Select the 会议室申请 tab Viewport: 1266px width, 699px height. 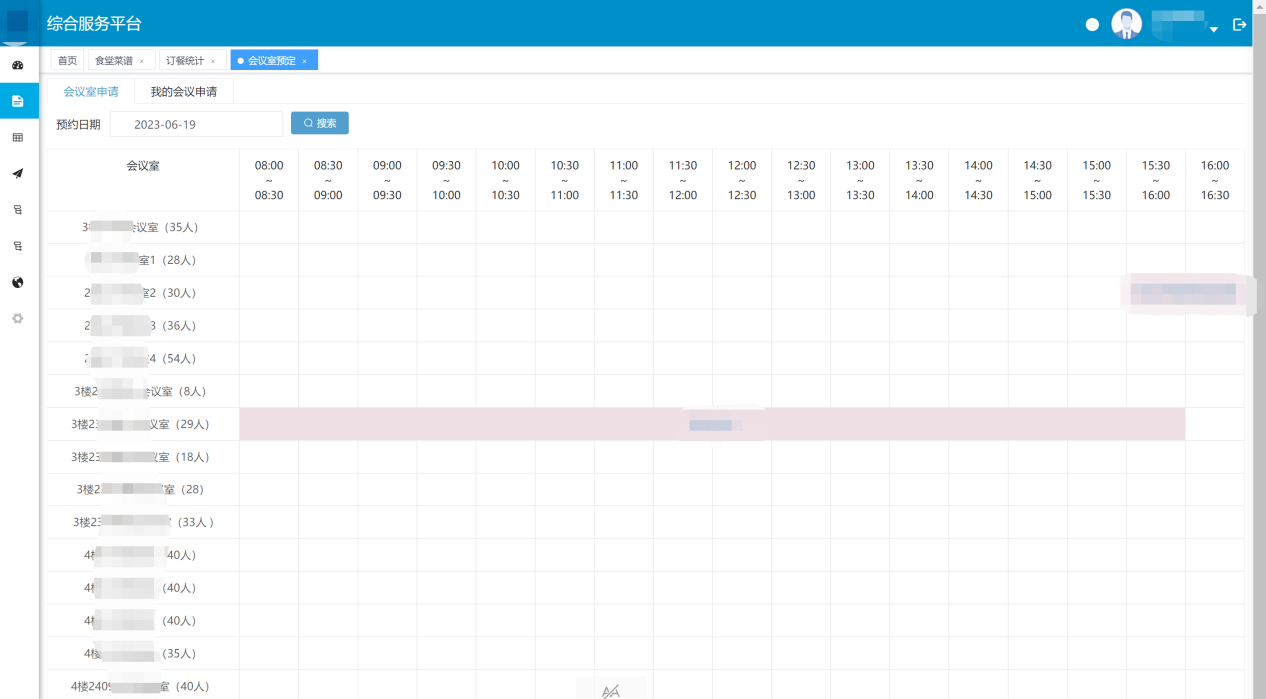coord(91,92)
